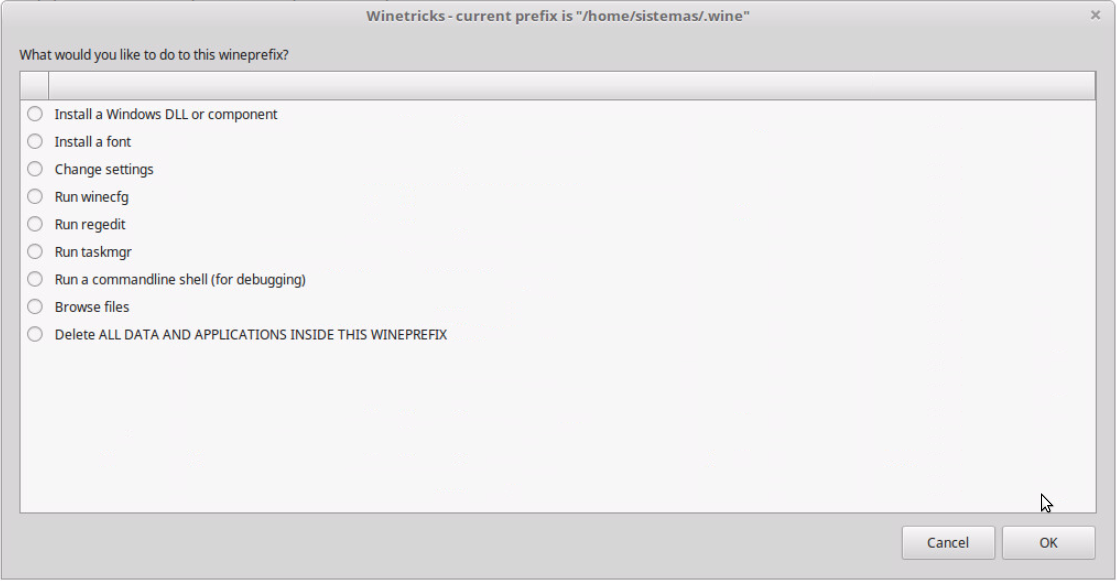Click the OK button
This screenshot has width=1117, height=581.
pyautogui.click(x=1048, y=543)
